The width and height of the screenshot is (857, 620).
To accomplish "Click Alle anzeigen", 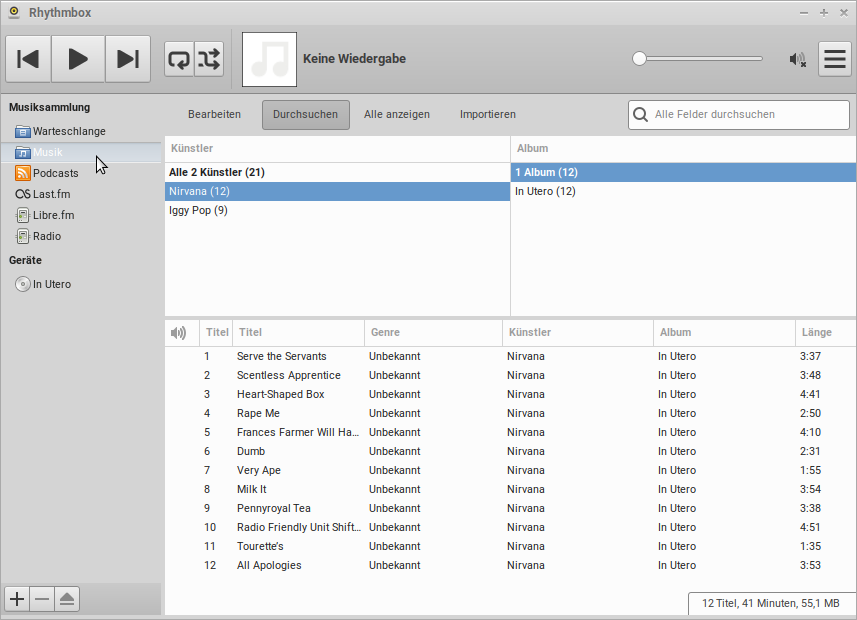I will (x=397, y=114).
